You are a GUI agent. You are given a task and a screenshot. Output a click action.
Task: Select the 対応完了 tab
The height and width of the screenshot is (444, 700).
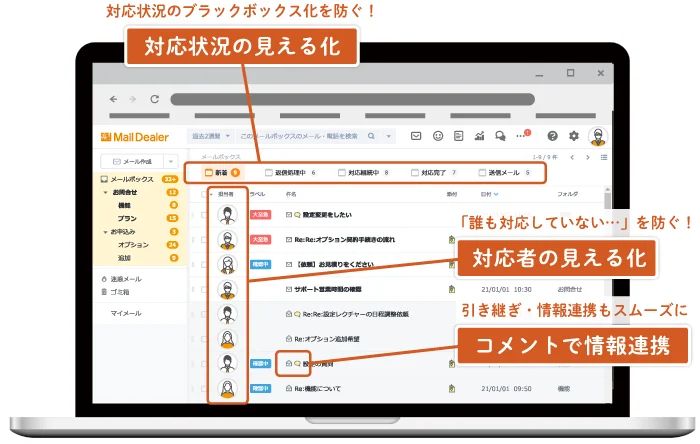point(433,173)
